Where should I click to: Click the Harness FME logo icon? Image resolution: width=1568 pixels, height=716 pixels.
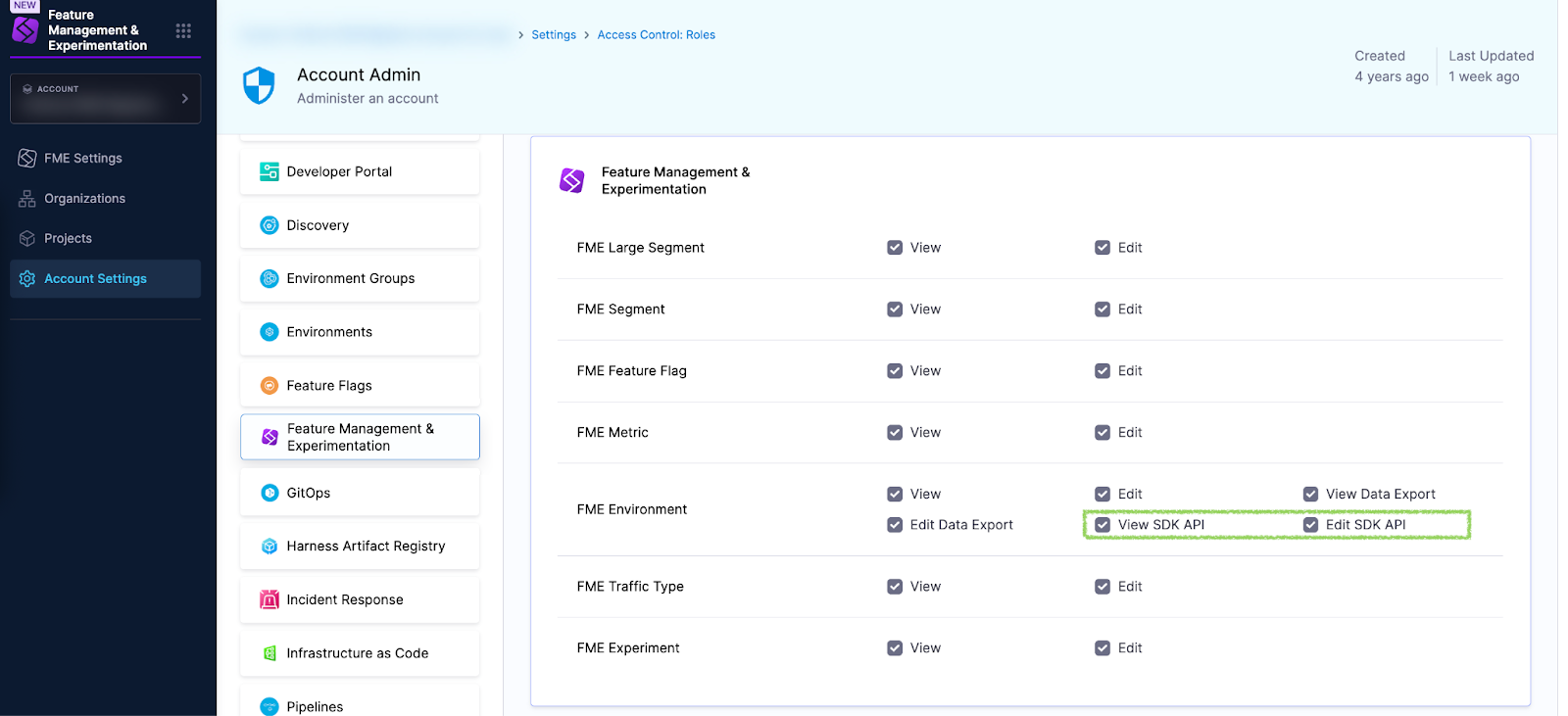pos(25,30)
